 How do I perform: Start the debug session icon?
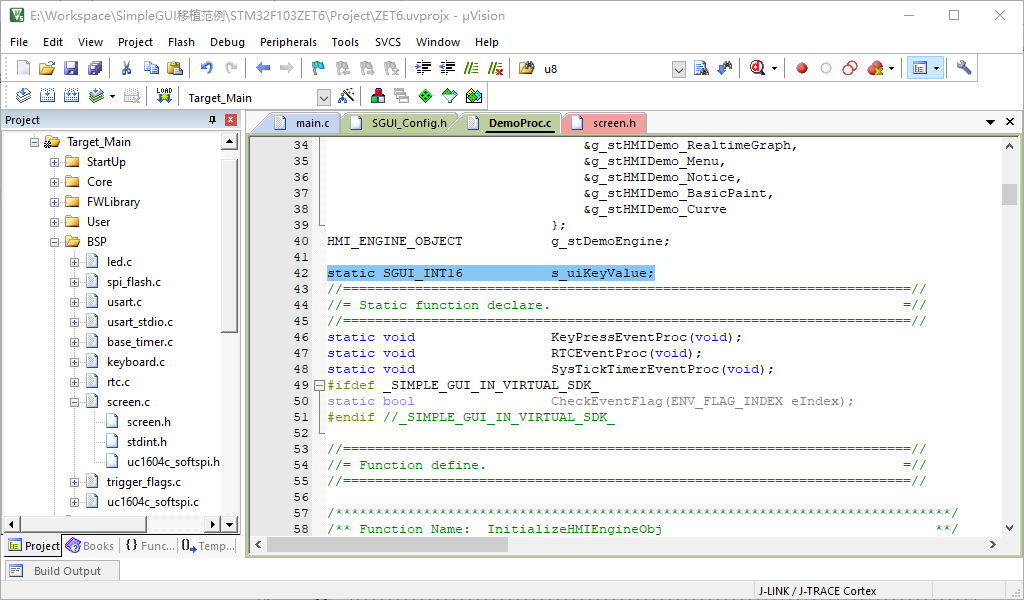point(757,68)
